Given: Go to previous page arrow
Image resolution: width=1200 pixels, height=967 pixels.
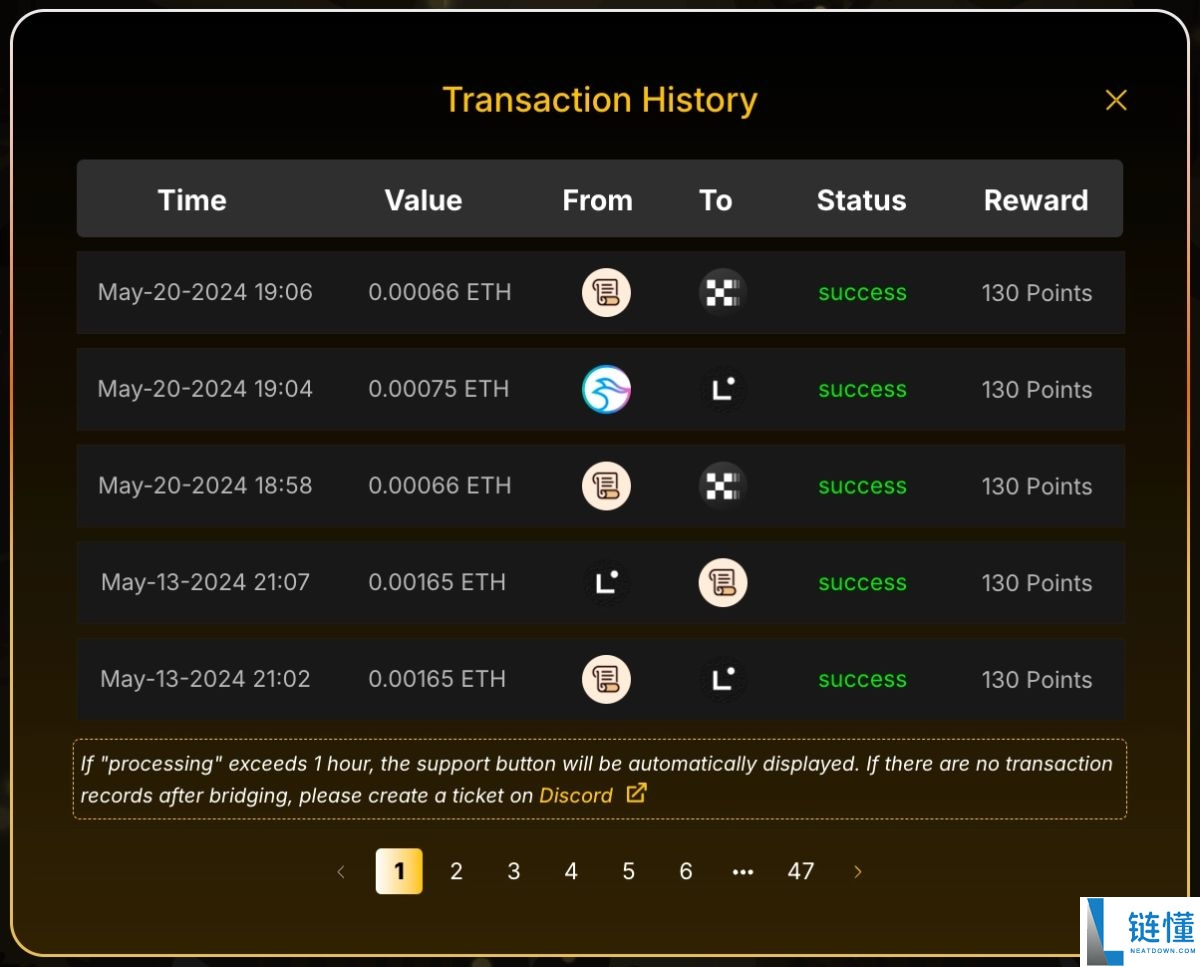Looking at the screenshot, I should 341,872.
